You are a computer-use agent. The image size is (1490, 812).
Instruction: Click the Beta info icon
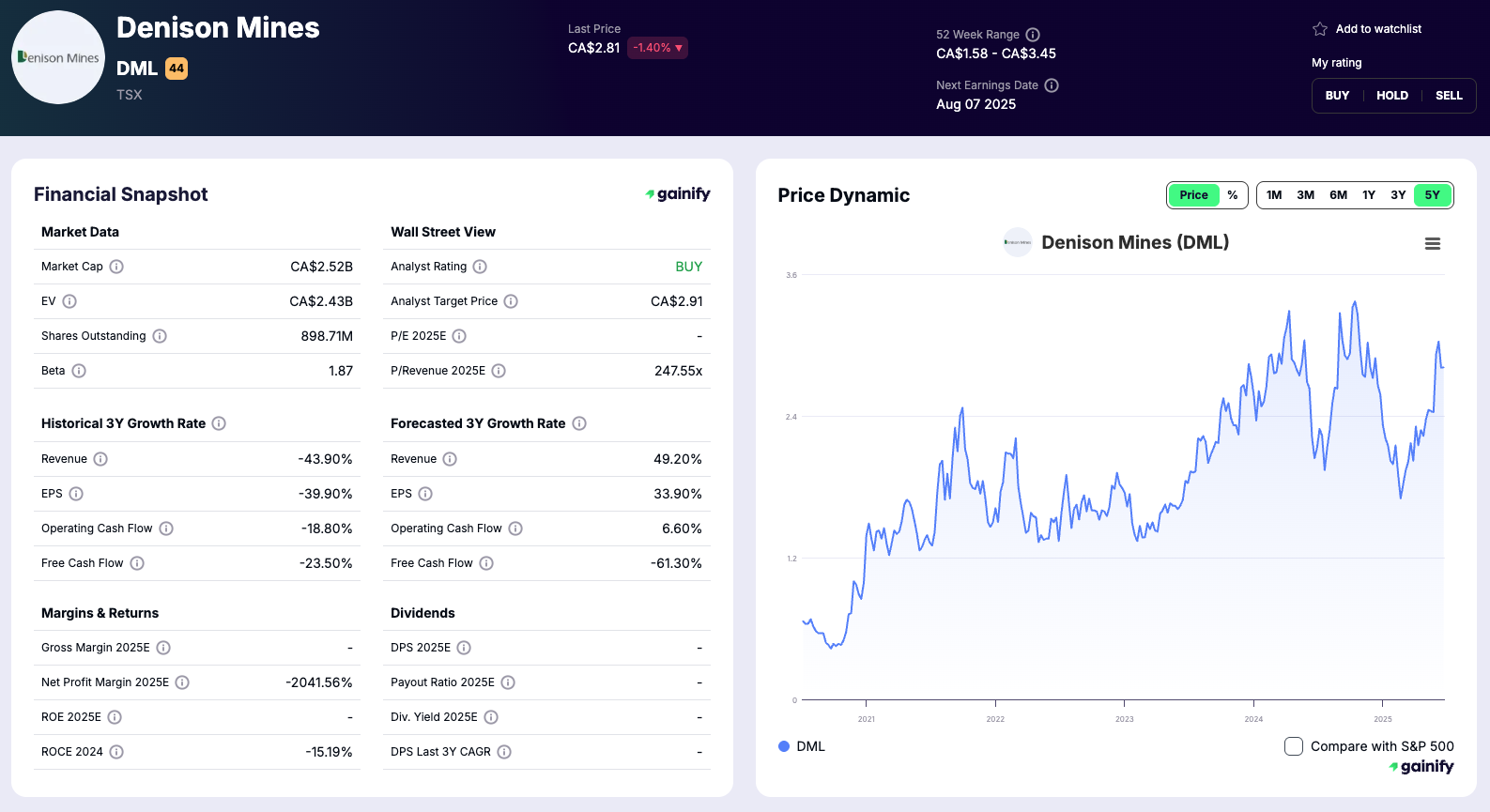tap(79, 371)
